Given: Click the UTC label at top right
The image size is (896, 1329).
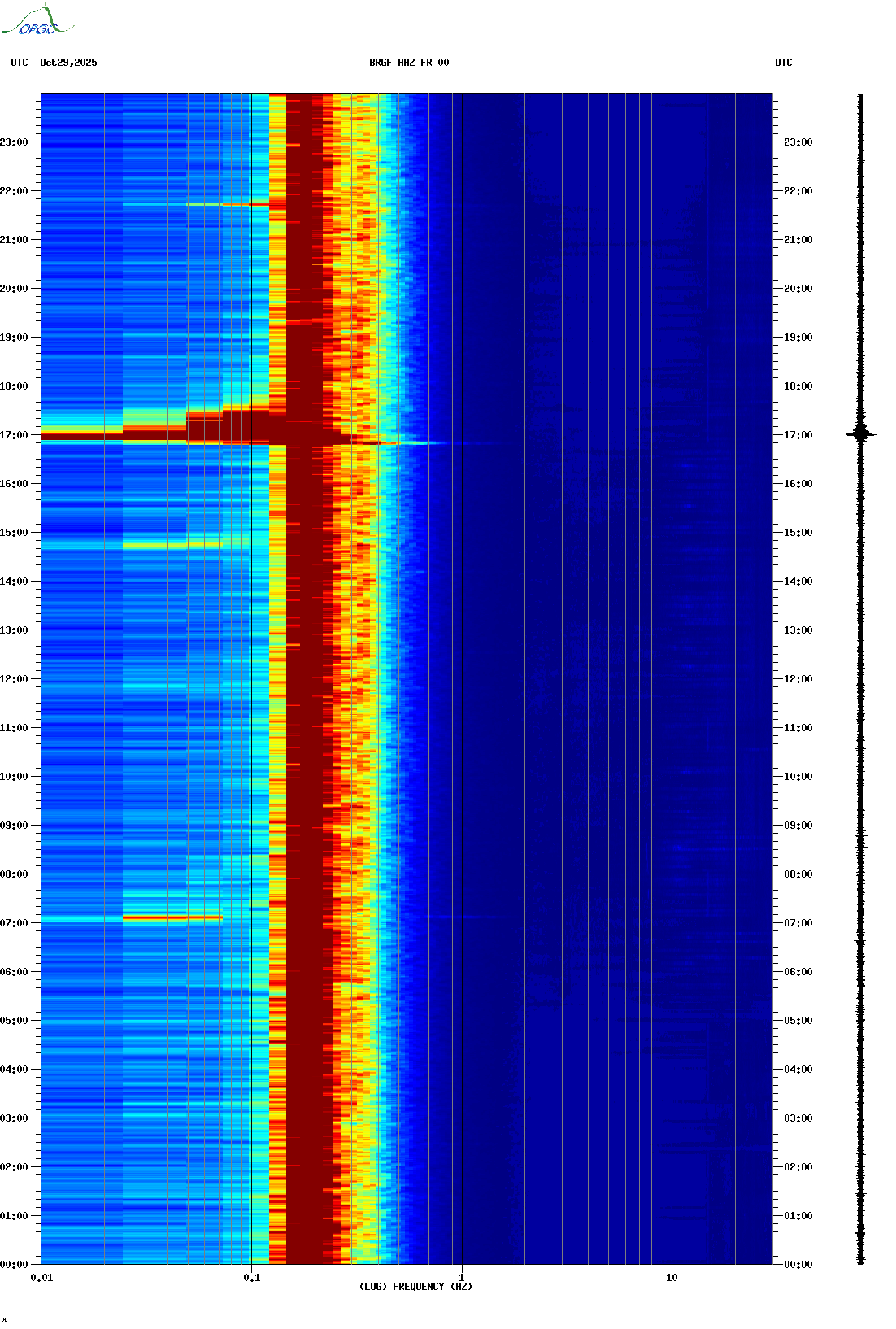Looking at the screenshot, I should click(783, 63).
